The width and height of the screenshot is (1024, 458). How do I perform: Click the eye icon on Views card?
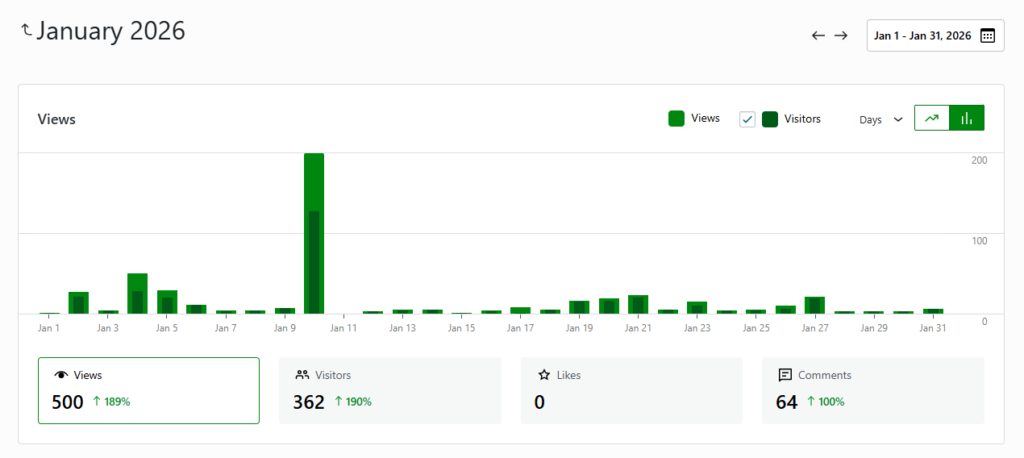click(x=61, y=375)
